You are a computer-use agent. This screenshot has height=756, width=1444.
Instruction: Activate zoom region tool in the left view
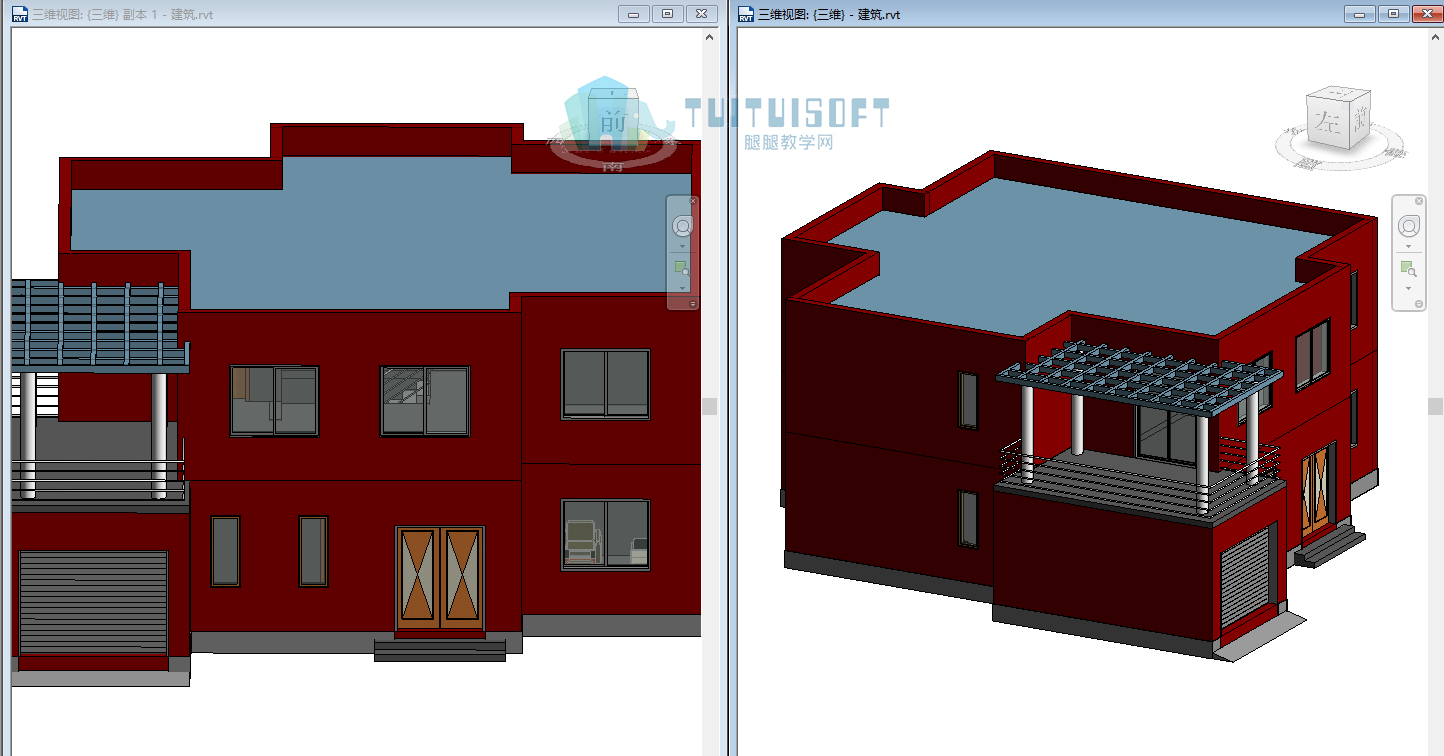tap(682, 268)
